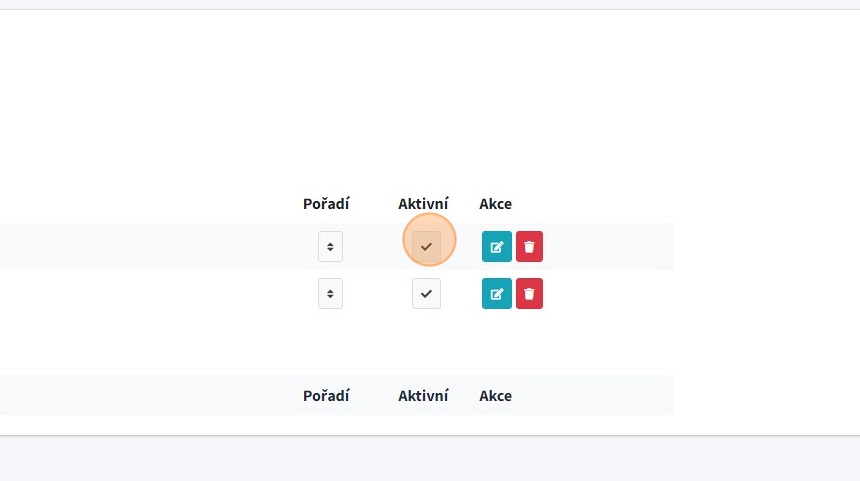Click the teal edit icon in first row
Screen dimensions: 860x481
[x=496, y=247]
